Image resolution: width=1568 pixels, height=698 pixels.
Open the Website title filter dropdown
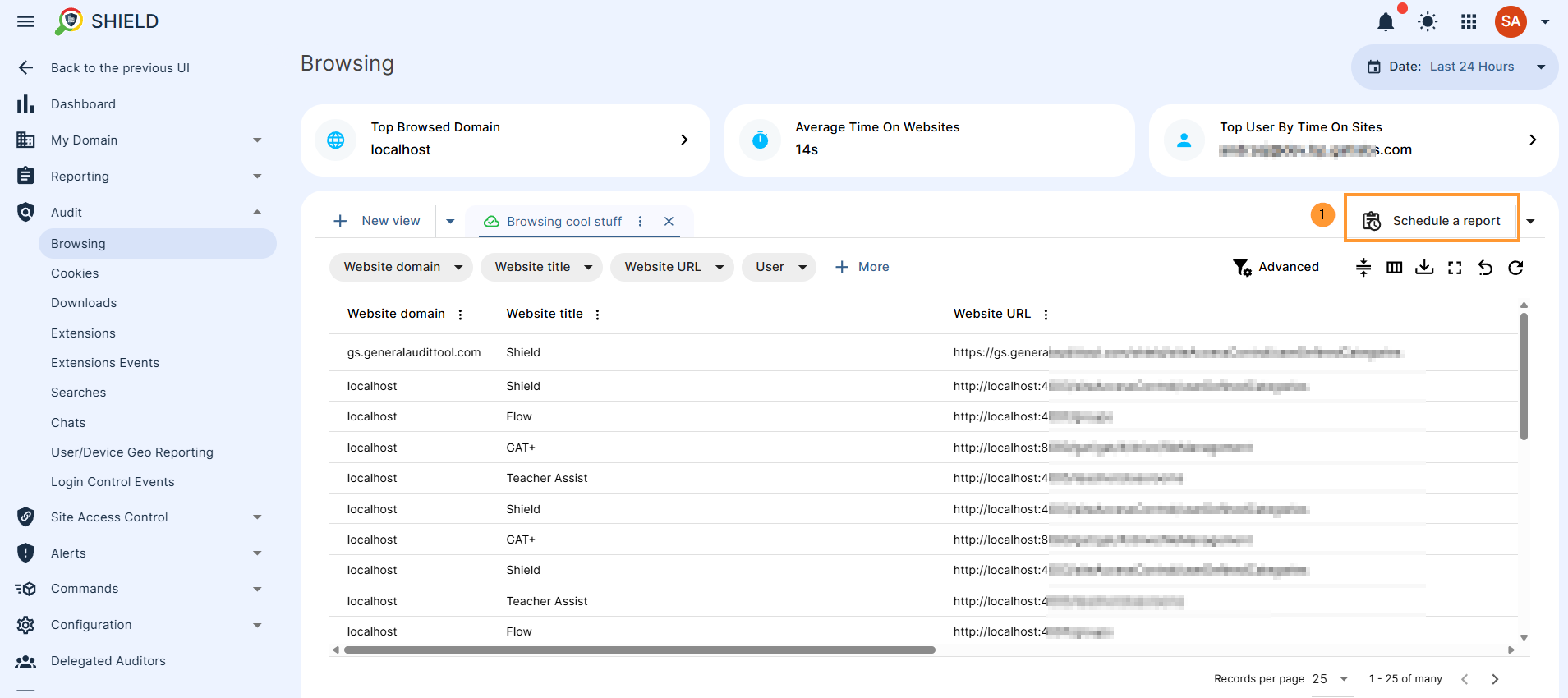pos(541,267)
